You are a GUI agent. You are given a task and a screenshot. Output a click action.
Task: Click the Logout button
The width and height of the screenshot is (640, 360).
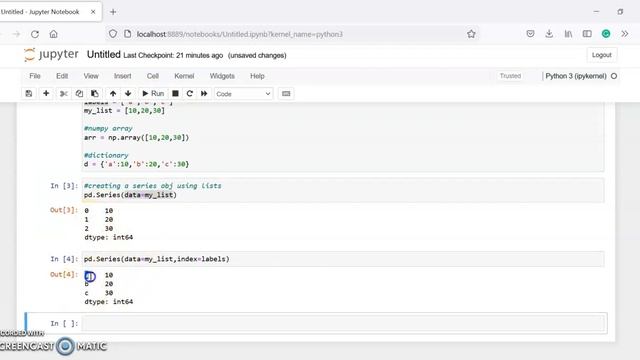pos(602,55)
